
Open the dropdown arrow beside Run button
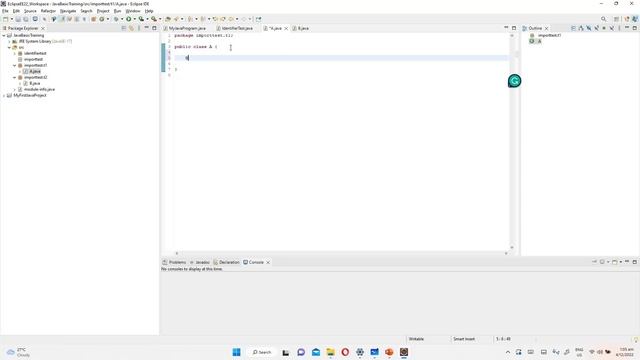pos(135,19)
